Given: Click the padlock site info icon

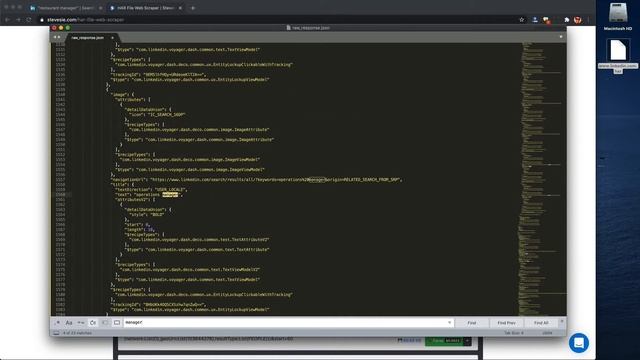Looking at the screenshot, I should coord(42,20).
